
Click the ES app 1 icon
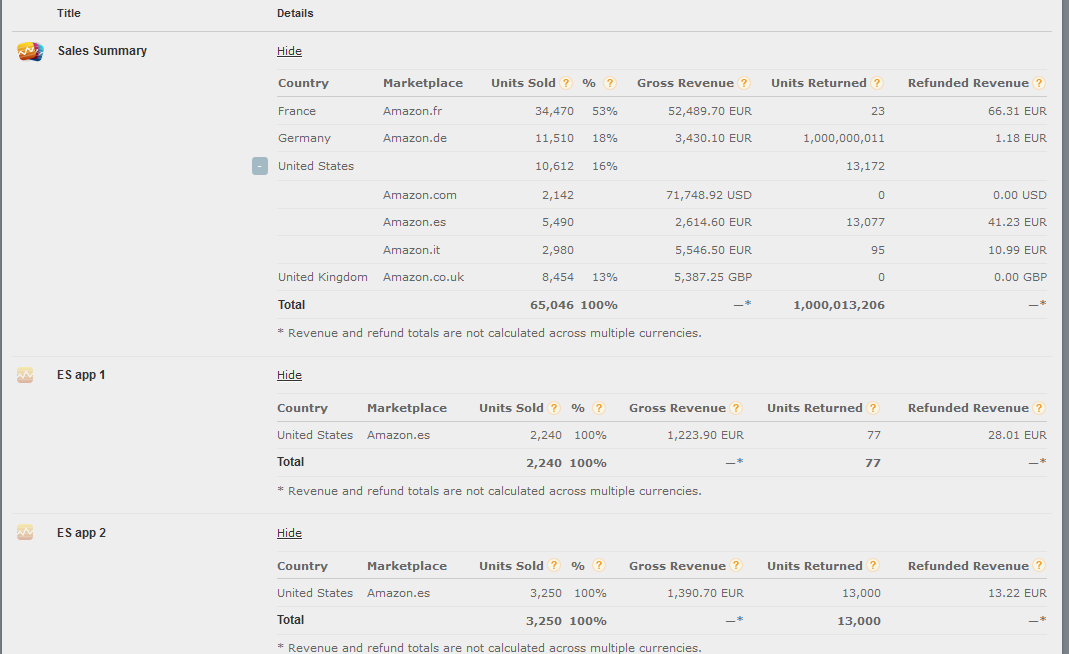25,375
